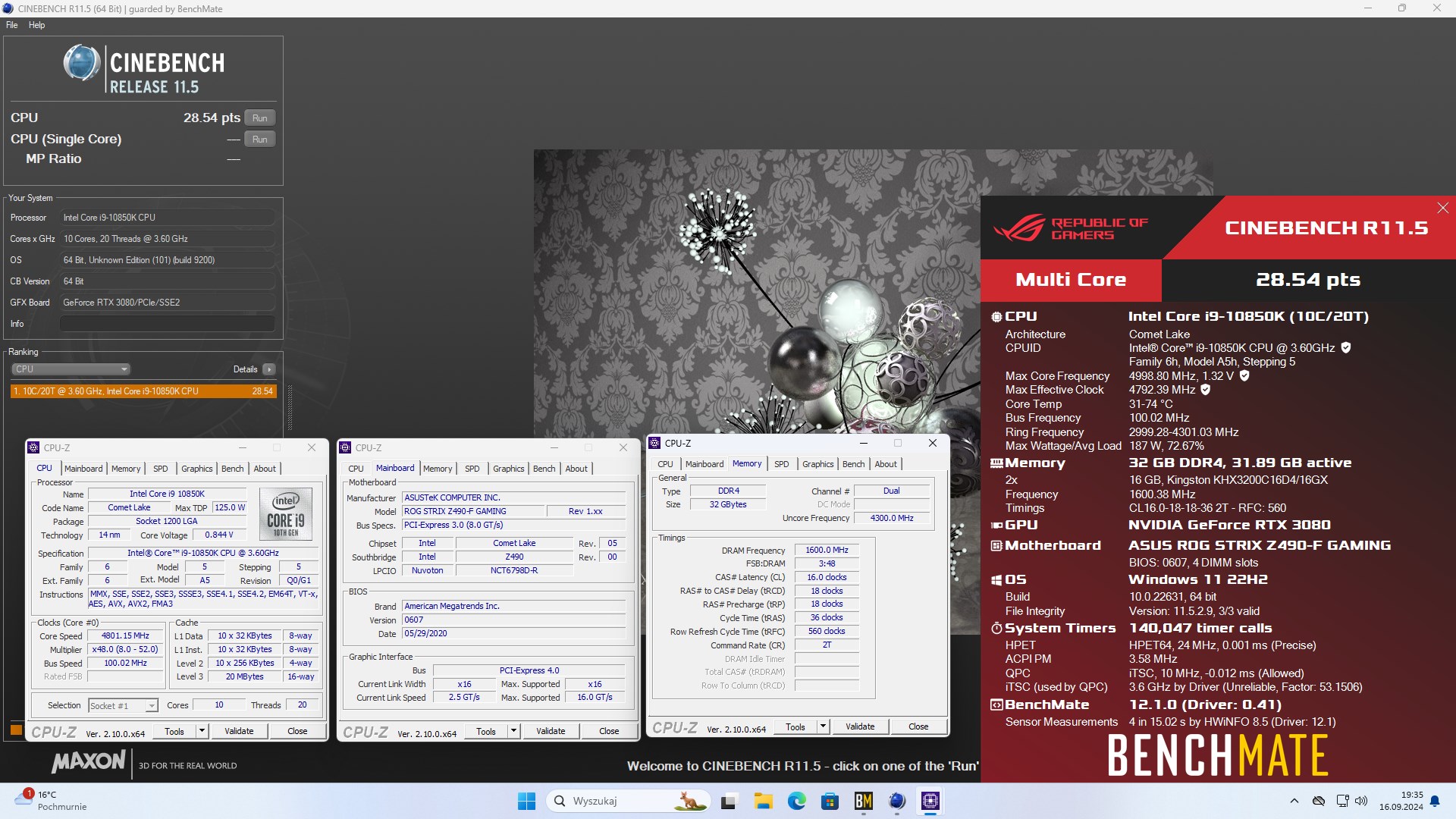Click verified shield next to Max Core Frequency
This screenshot has height=819, width=1456.
(1244, 375)
